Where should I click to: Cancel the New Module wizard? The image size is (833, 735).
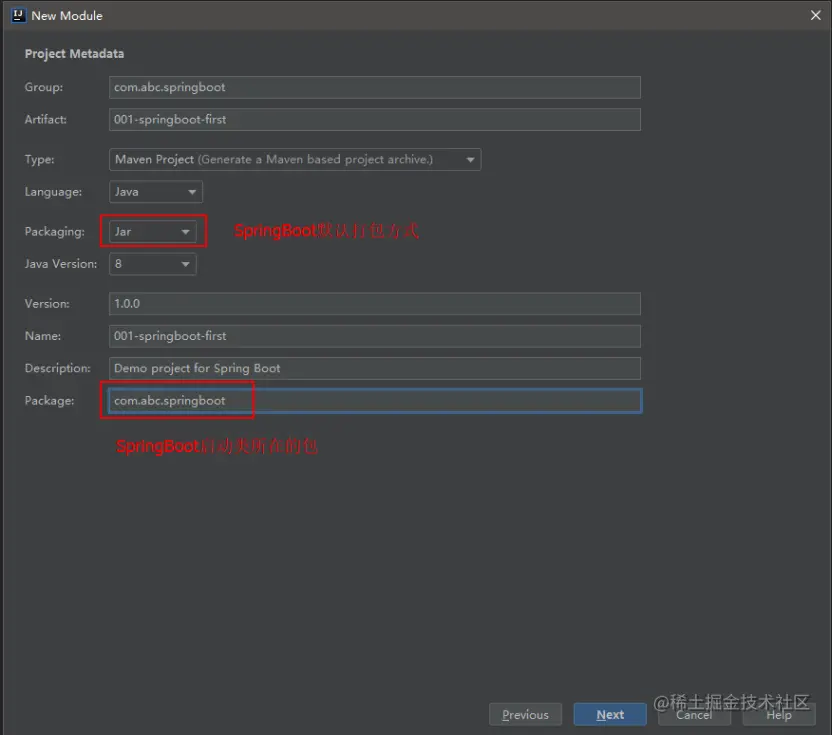(694, 715)
